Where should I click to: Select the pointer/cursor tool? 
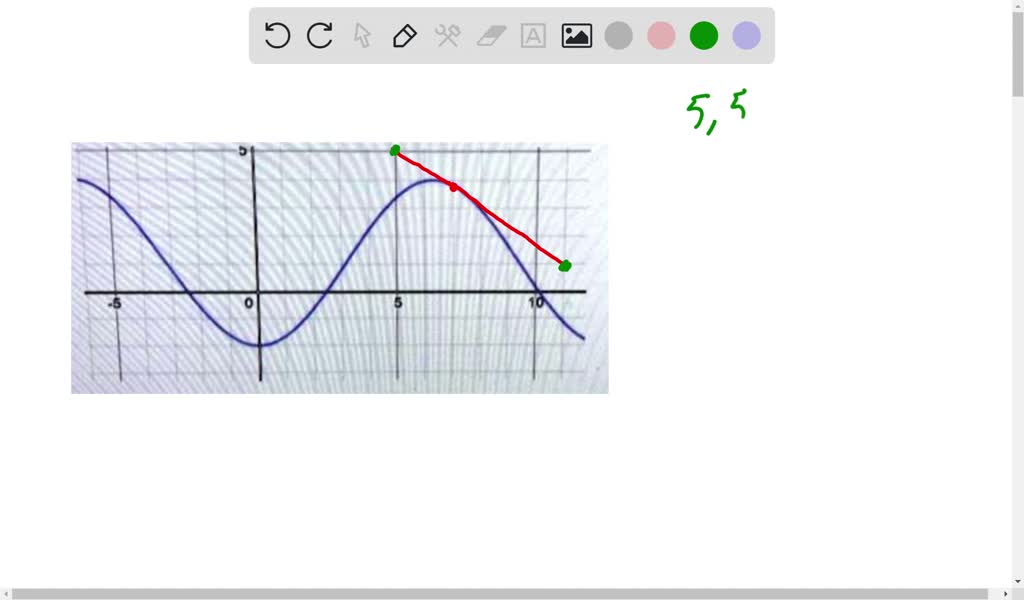[x=361, y=35]
